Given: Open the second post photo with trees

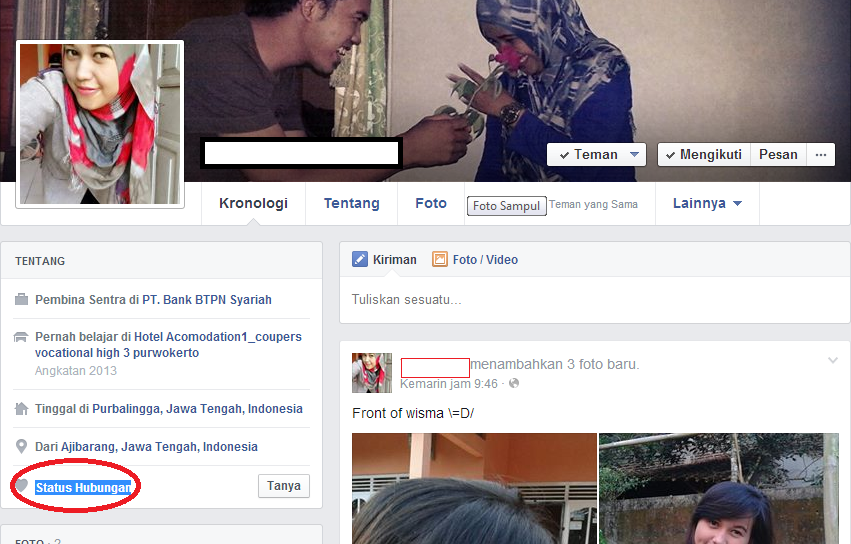Looking at the screenshot, I should click(x=719, y=488).
